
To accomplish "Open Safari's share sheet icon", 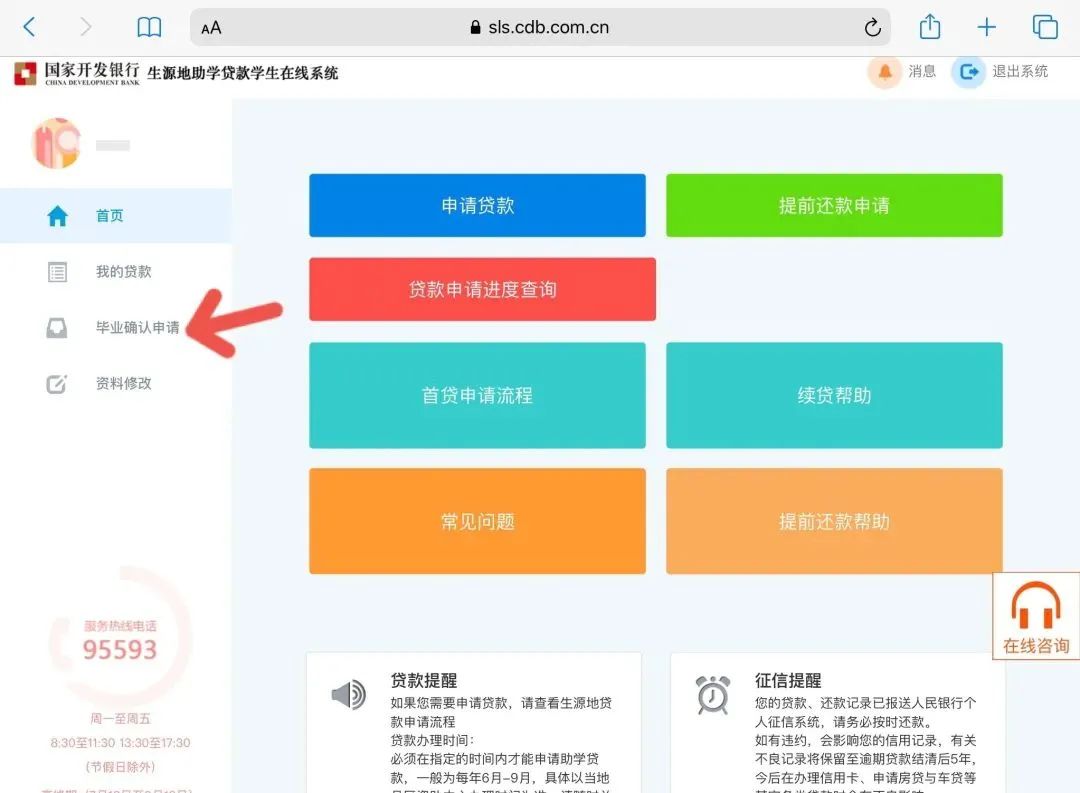I will click(x=929, y=26).
